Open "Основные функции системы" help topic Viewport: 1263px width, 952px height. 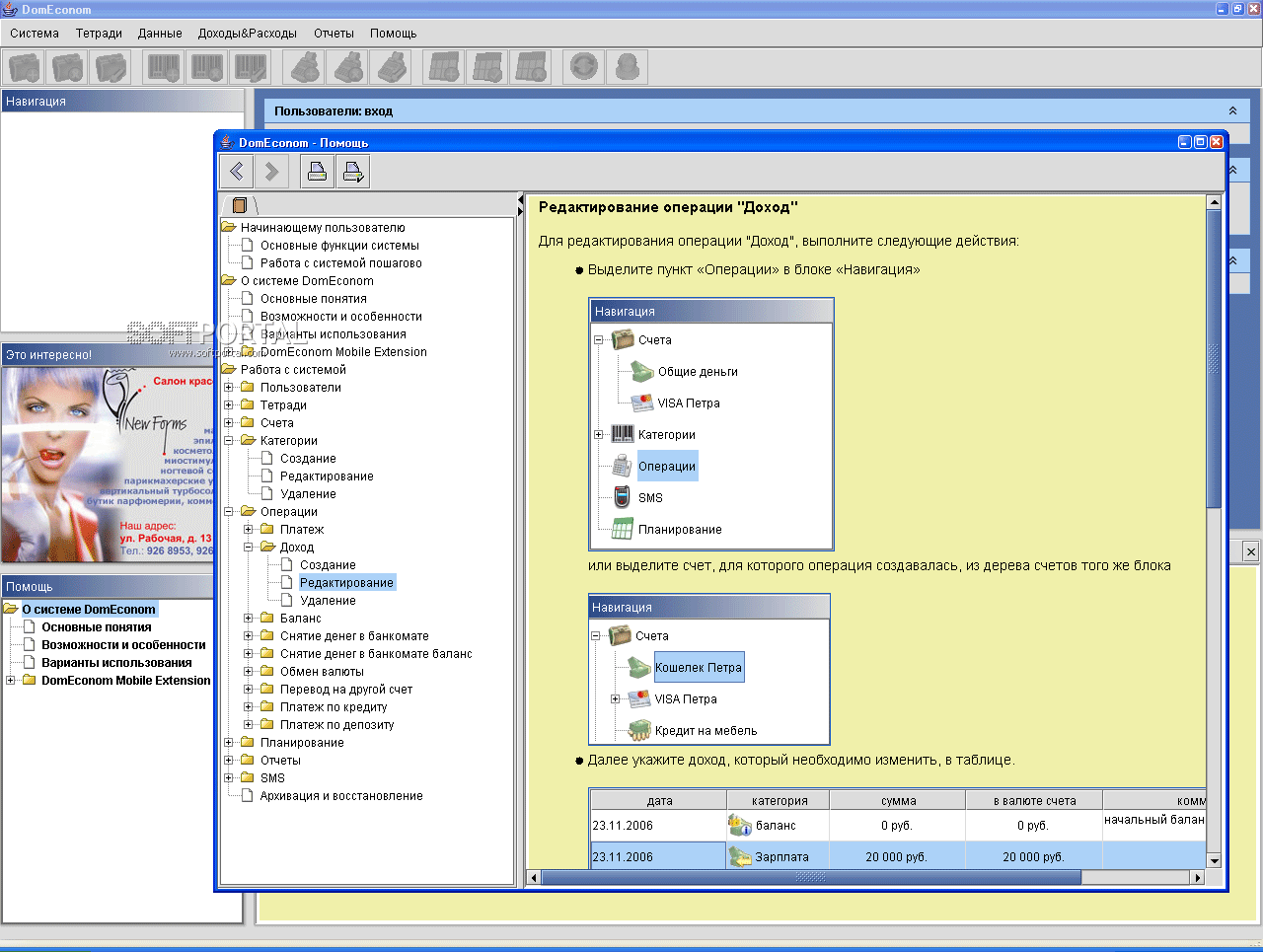pos(339,246)
